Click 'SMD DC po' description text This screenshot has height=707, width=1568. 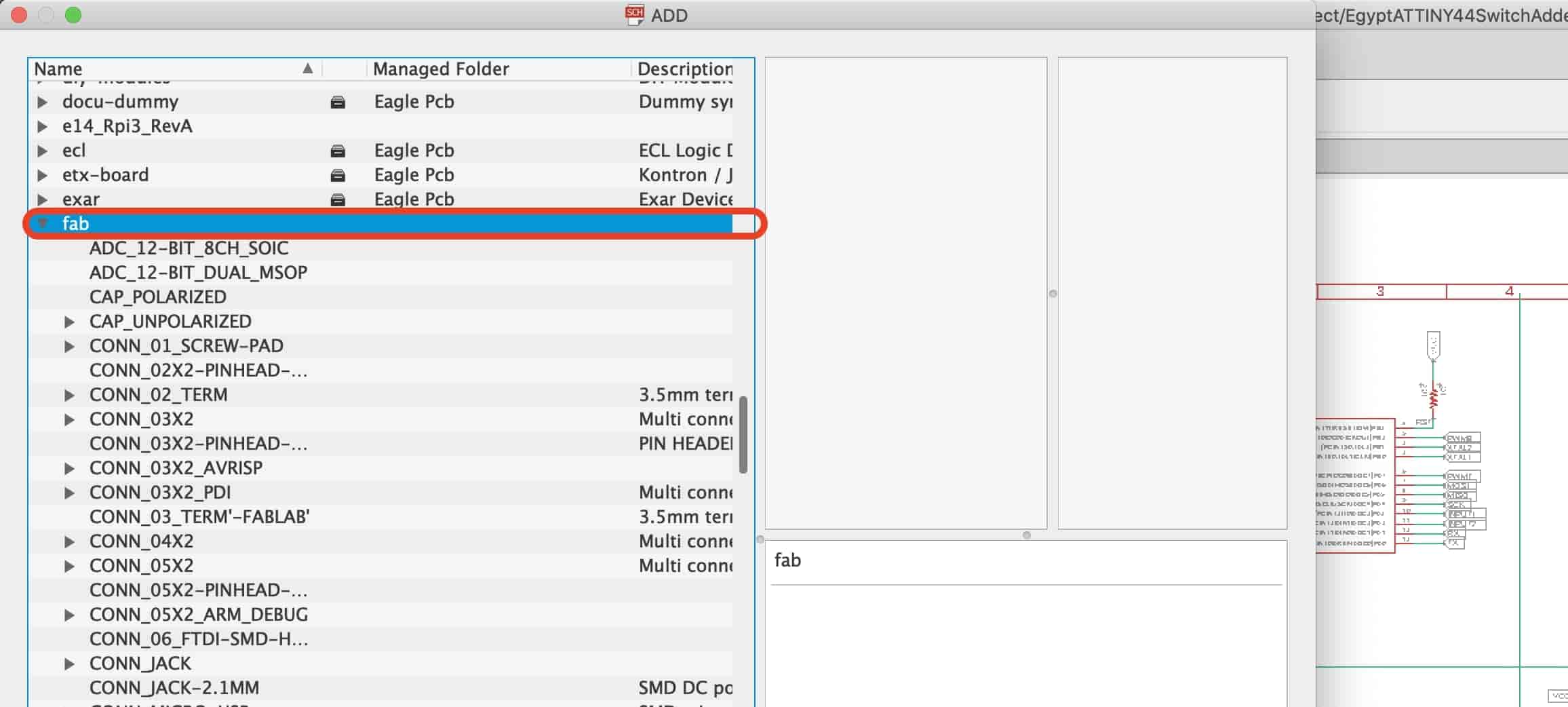(x=685, y=688)
